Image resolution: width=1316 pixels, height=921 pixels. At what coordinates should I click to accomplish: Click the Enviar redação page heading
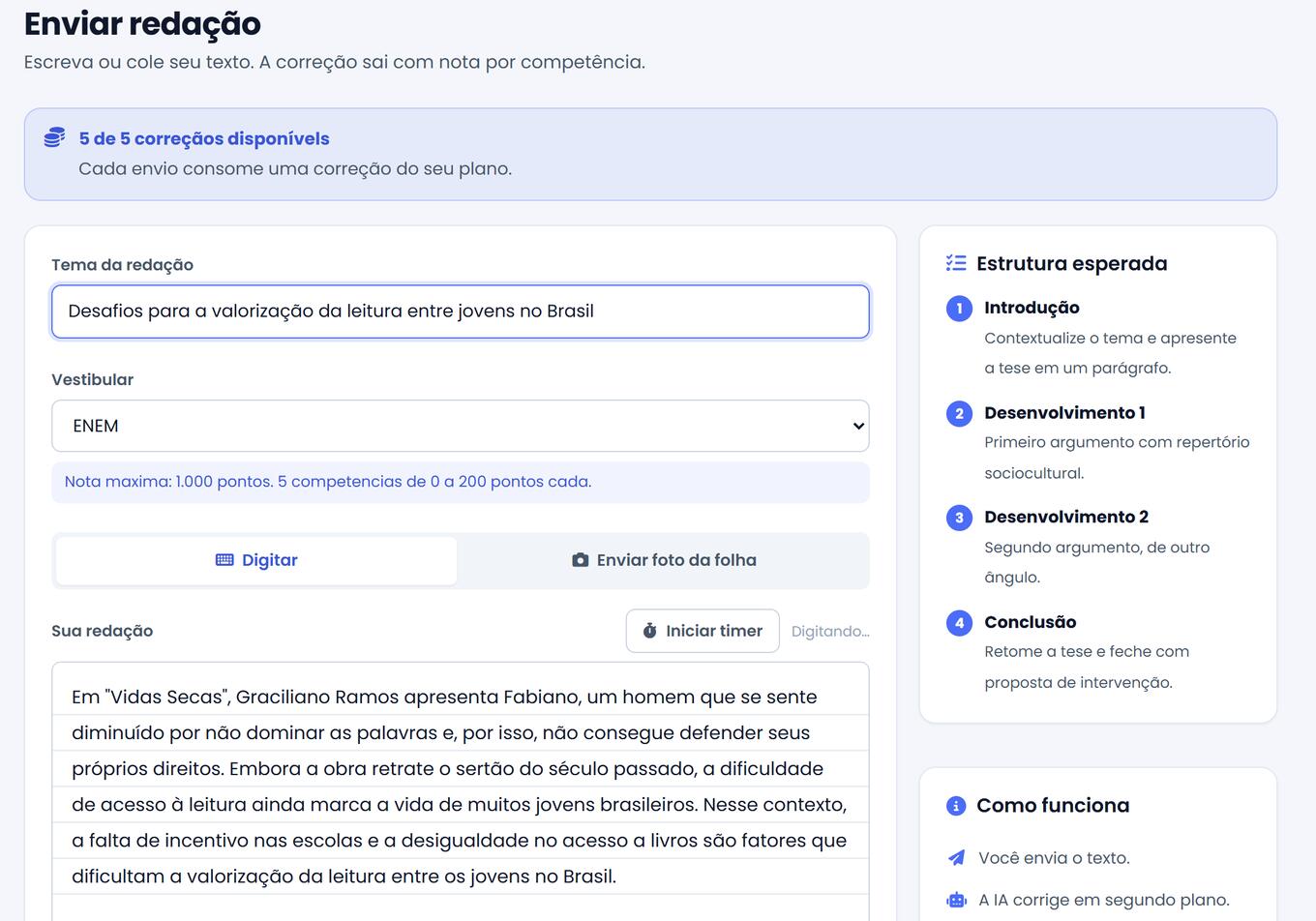point(142,23)
